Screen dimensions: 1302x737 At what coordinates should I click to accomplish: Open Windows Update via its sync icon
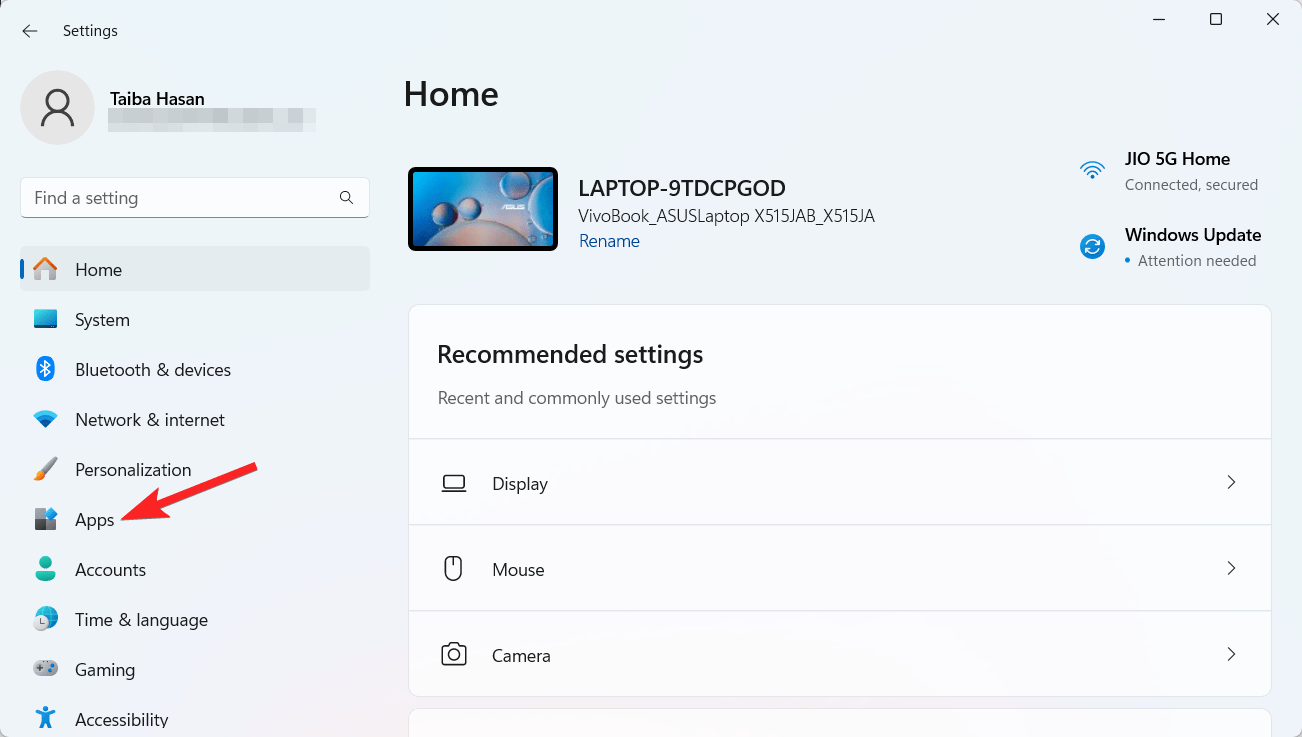[x=1092, y=246]
